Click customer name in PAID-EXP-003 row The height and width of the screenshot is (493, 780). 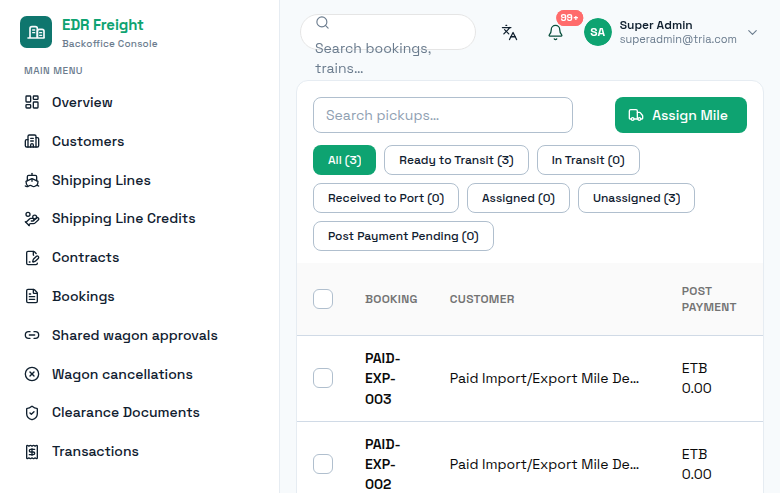click(544, 379)
